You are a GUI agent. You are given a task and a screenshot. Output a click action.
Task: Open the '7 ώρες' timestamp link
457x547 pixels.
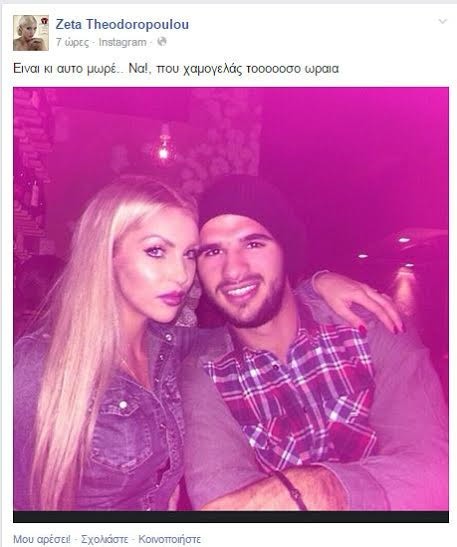pos(72,43)
